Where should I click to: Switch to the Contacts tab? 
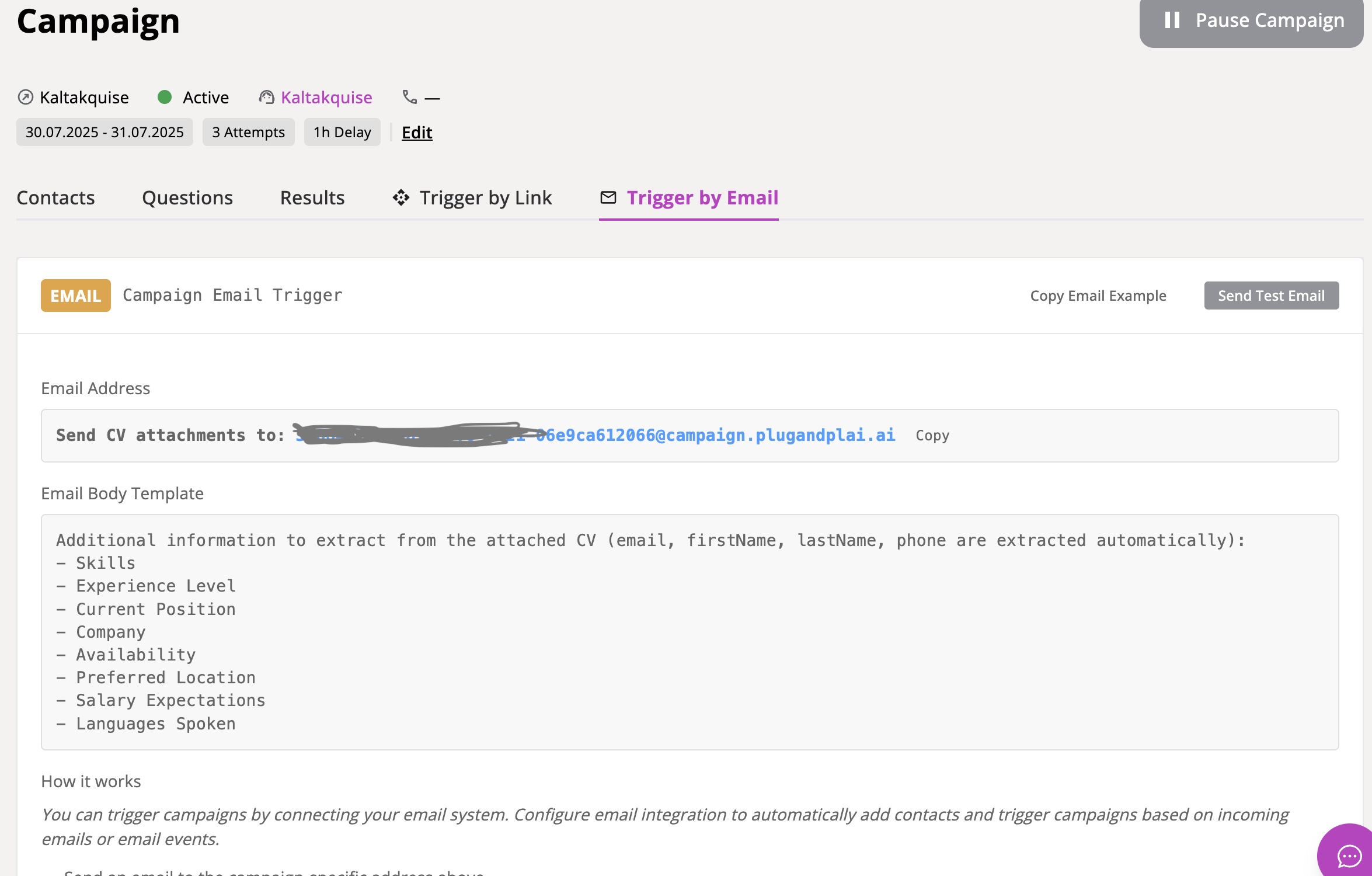[55, 198]
